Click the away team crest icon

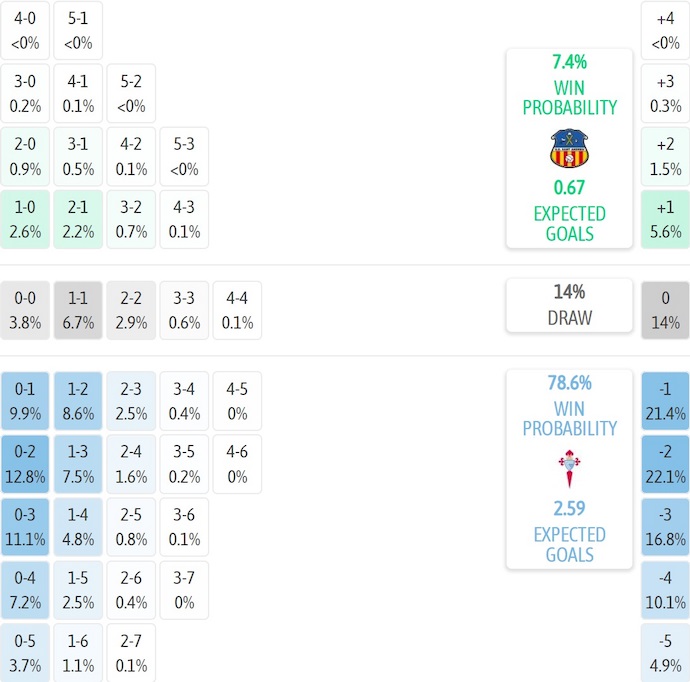click(x=568, y=469)
